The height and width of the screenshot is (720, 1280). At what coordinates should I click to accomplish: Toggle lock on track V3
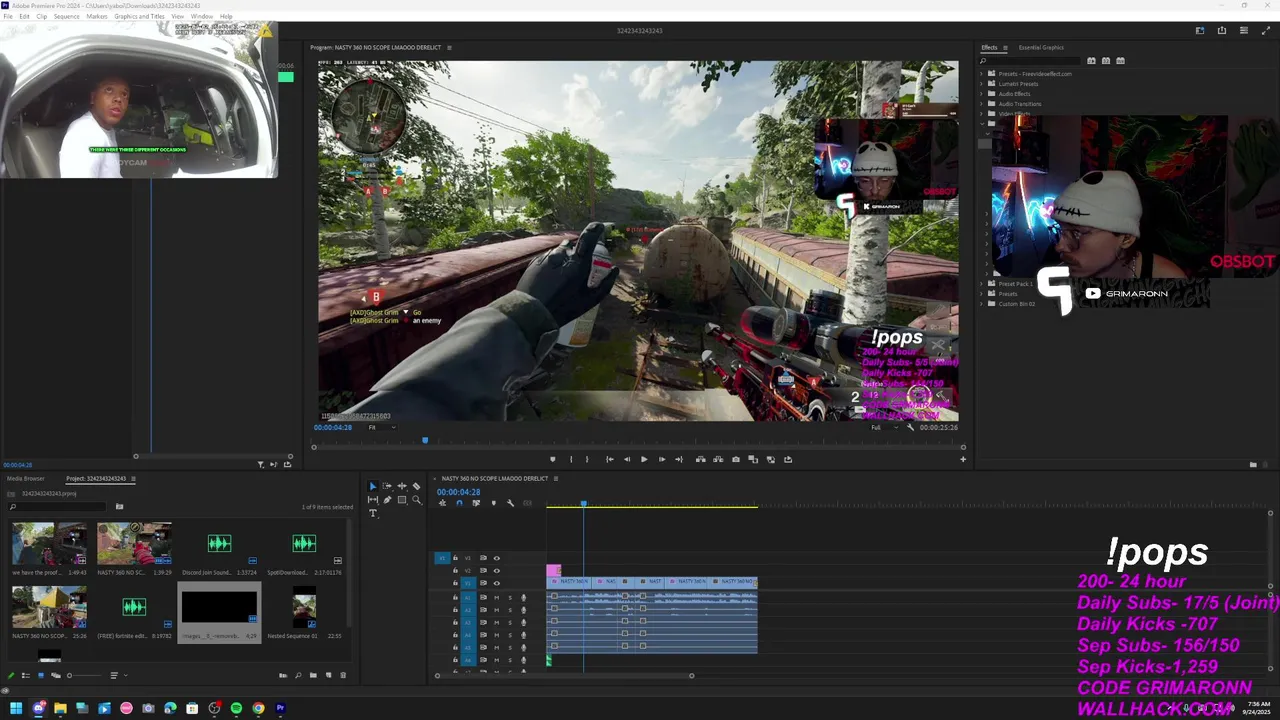tap(455, 558)
